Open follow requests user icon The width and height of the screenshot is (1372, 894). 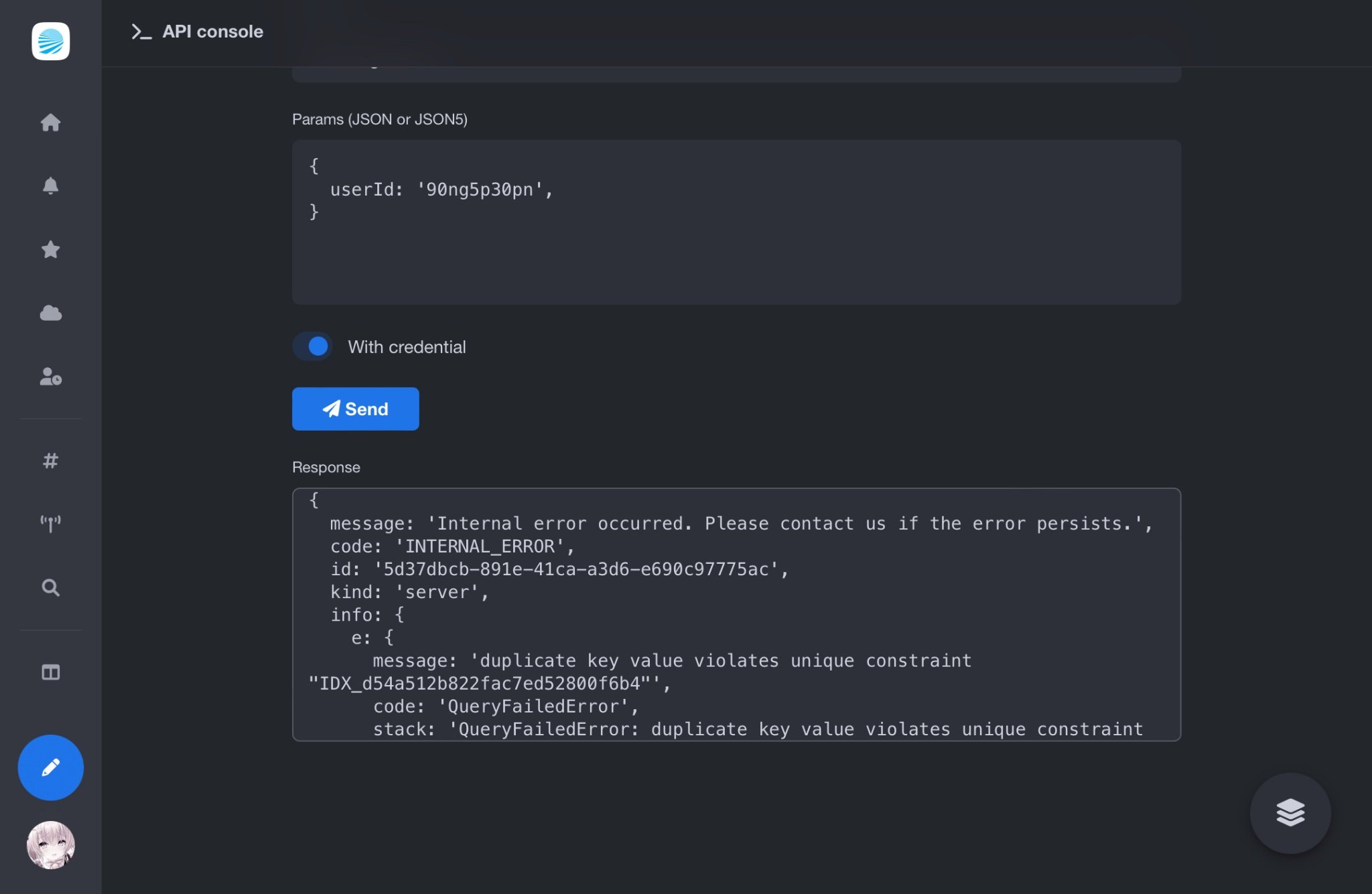pos(50,376)
